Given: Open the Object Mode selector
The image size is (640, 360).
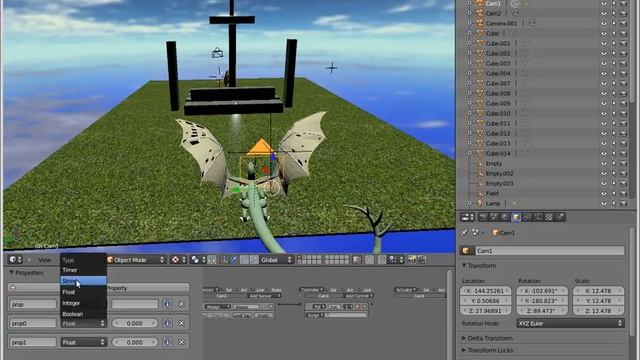Looking at the screenshot, I should coord(136,260).
